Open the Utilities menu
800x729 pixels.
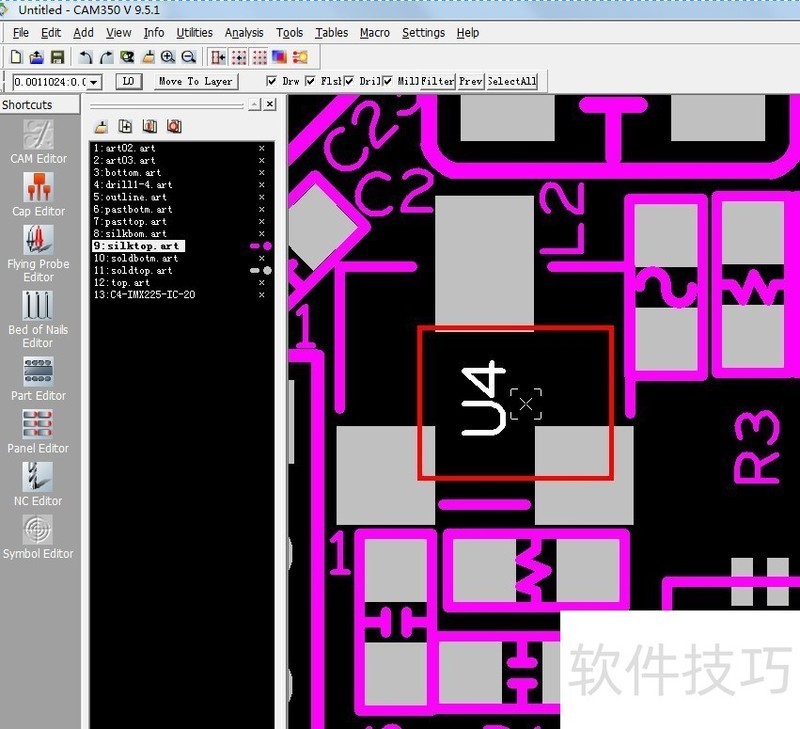194,33
